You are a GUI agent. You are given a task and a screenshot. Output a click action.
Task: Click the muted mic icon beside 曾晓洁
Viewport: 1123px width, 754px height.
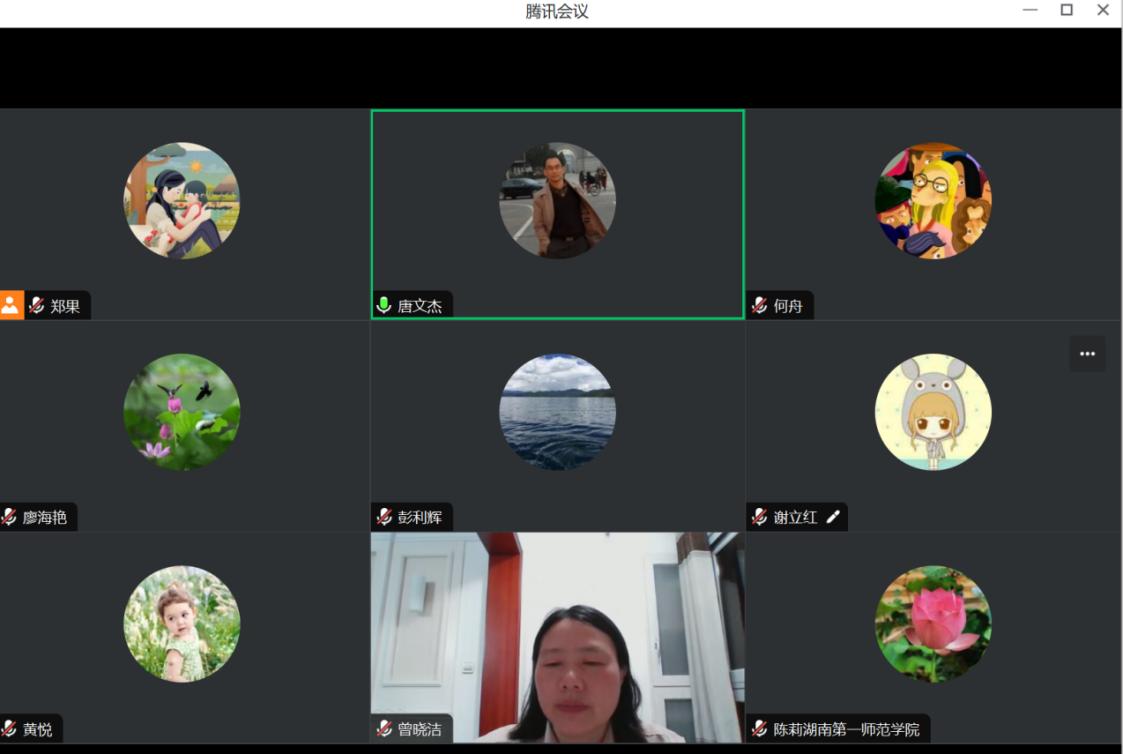pos(384,729)
